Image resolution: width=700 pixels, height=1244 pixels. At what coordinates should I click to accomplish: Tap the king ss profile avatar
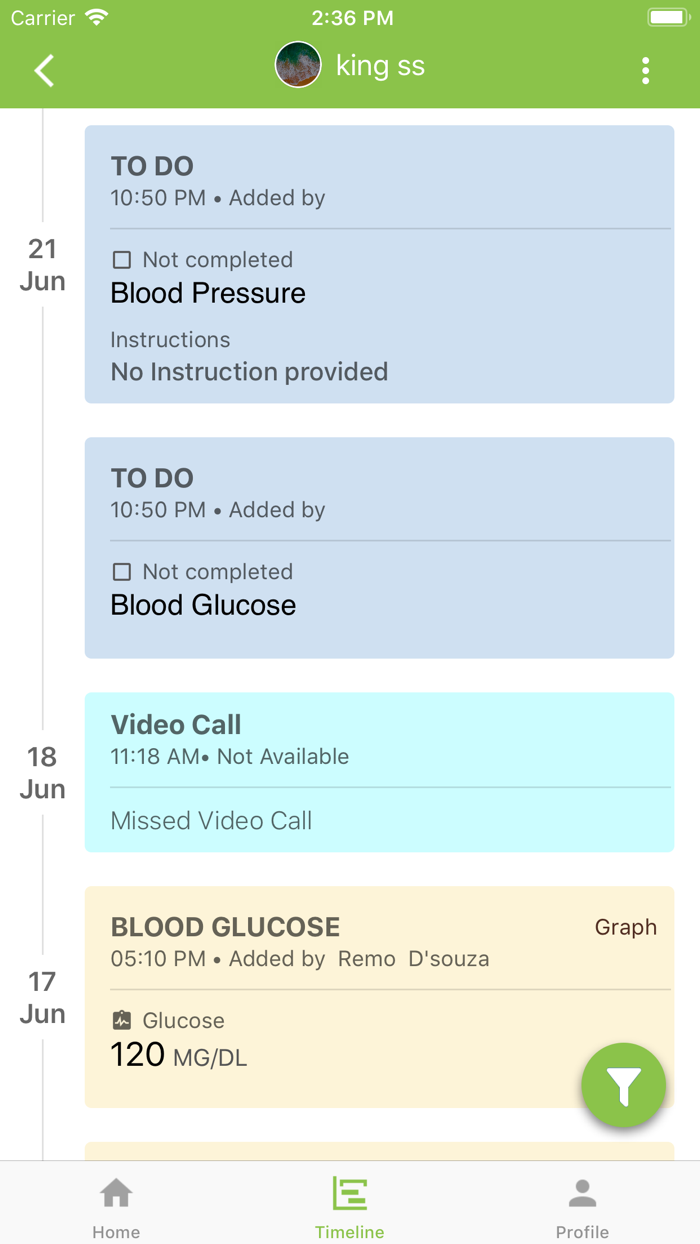tap(298, 65)
